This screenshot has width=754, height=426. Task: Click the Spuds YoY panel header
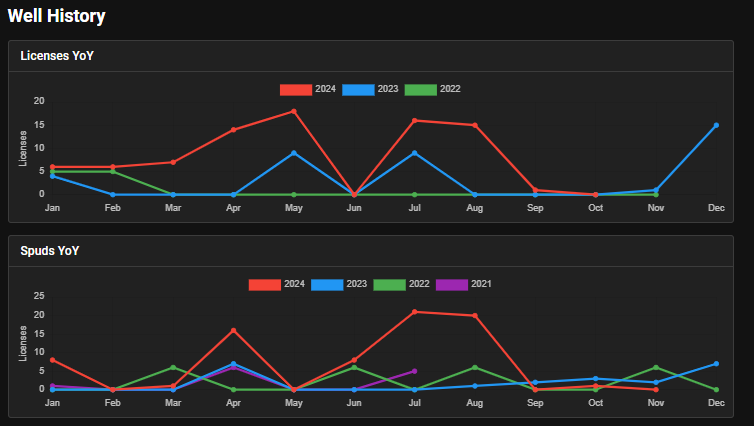50,251
